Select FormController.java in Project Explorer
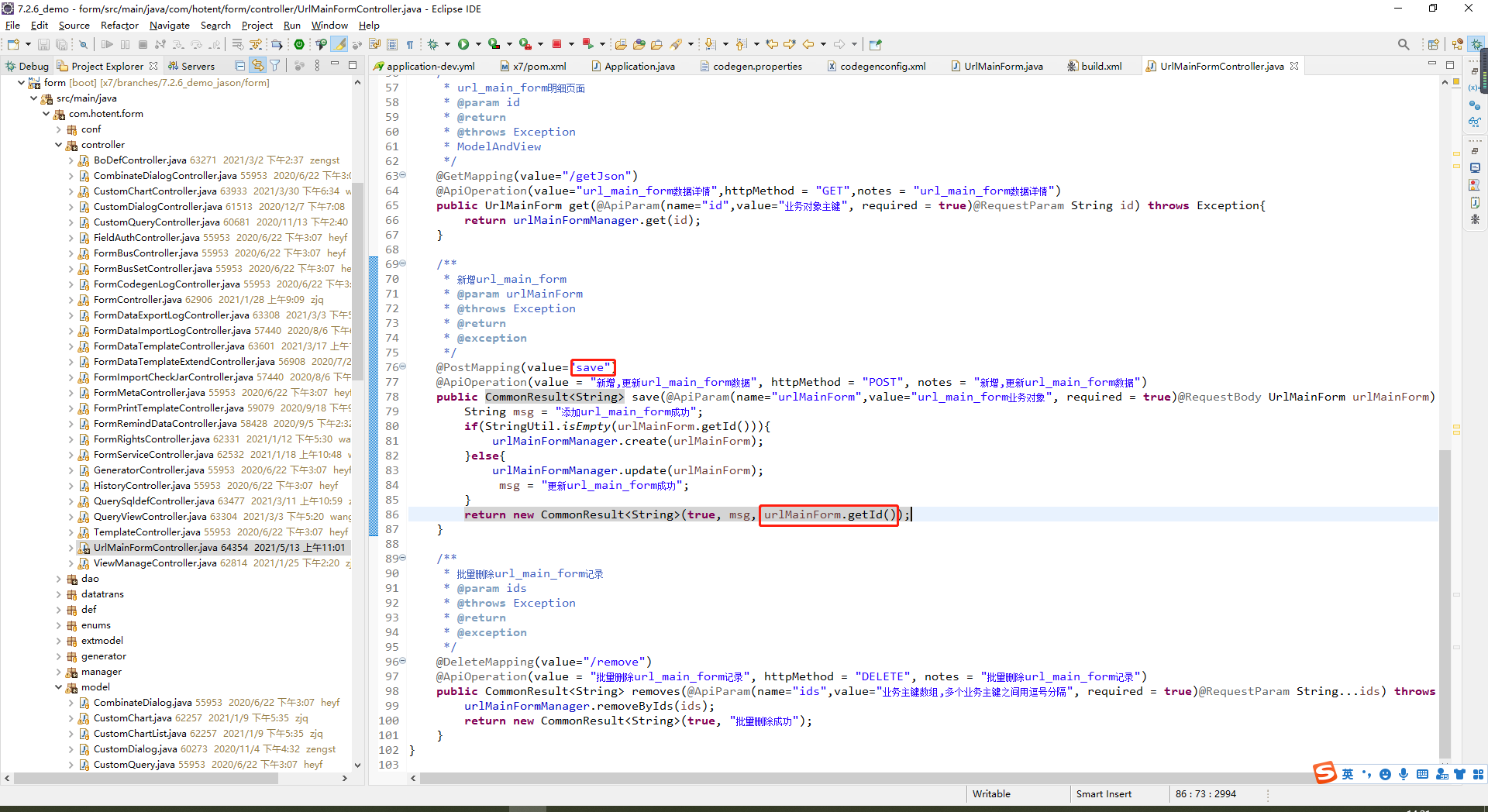 pos(138,300)
